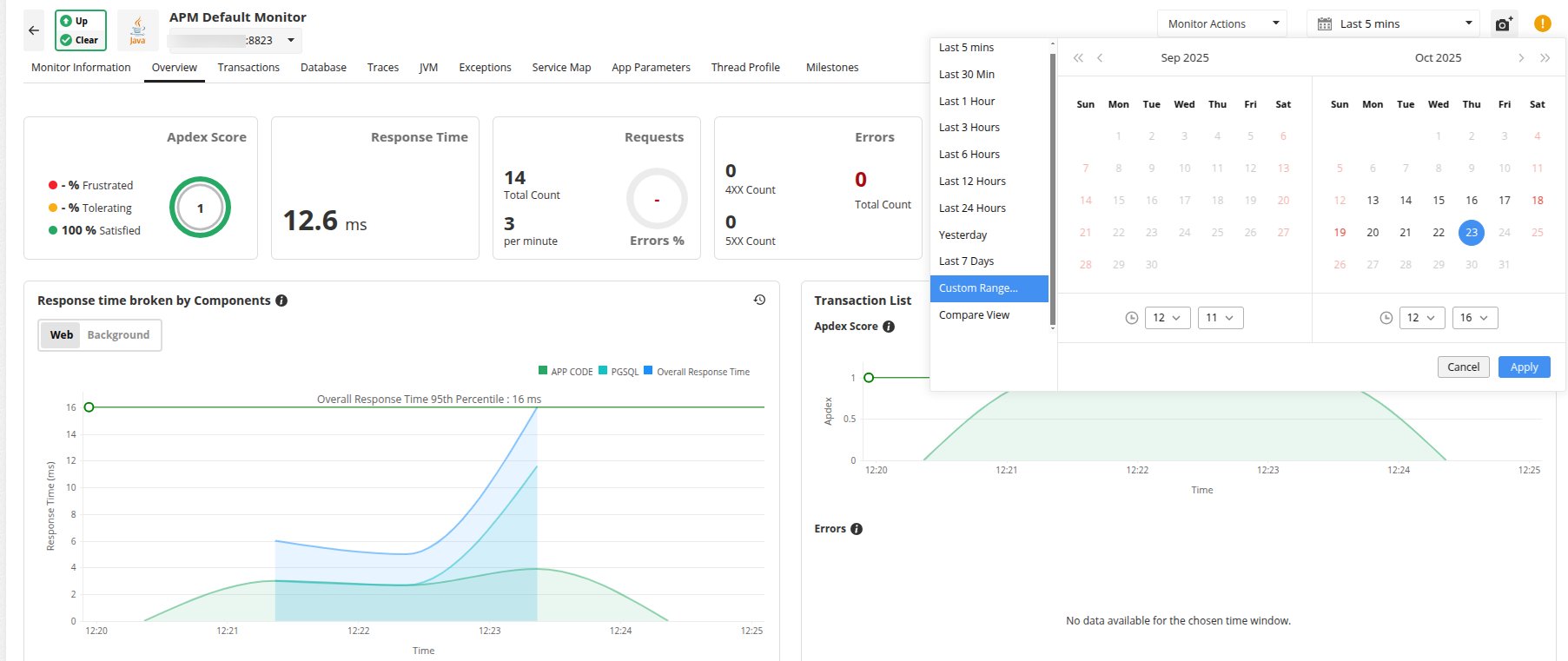Screen dimensions: 1568x661
Task: Click the info icon next to Apdex Score
Action: pos(889,327)
